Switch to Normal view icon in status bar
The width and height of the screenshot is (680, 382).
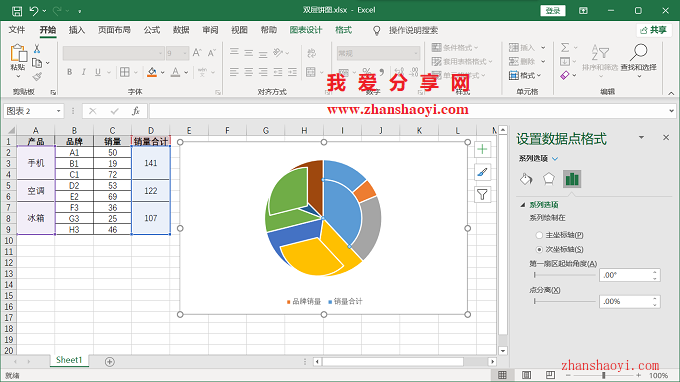[502, 375]
